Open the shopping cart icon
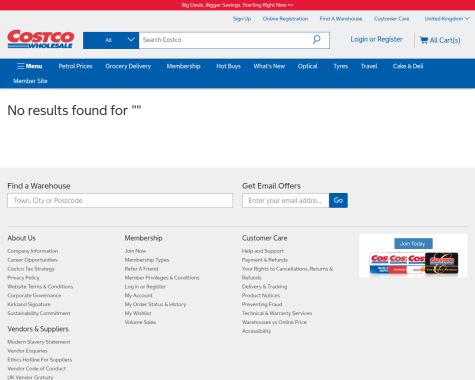Viewport: 475px width, 380px height. [424, 40]
